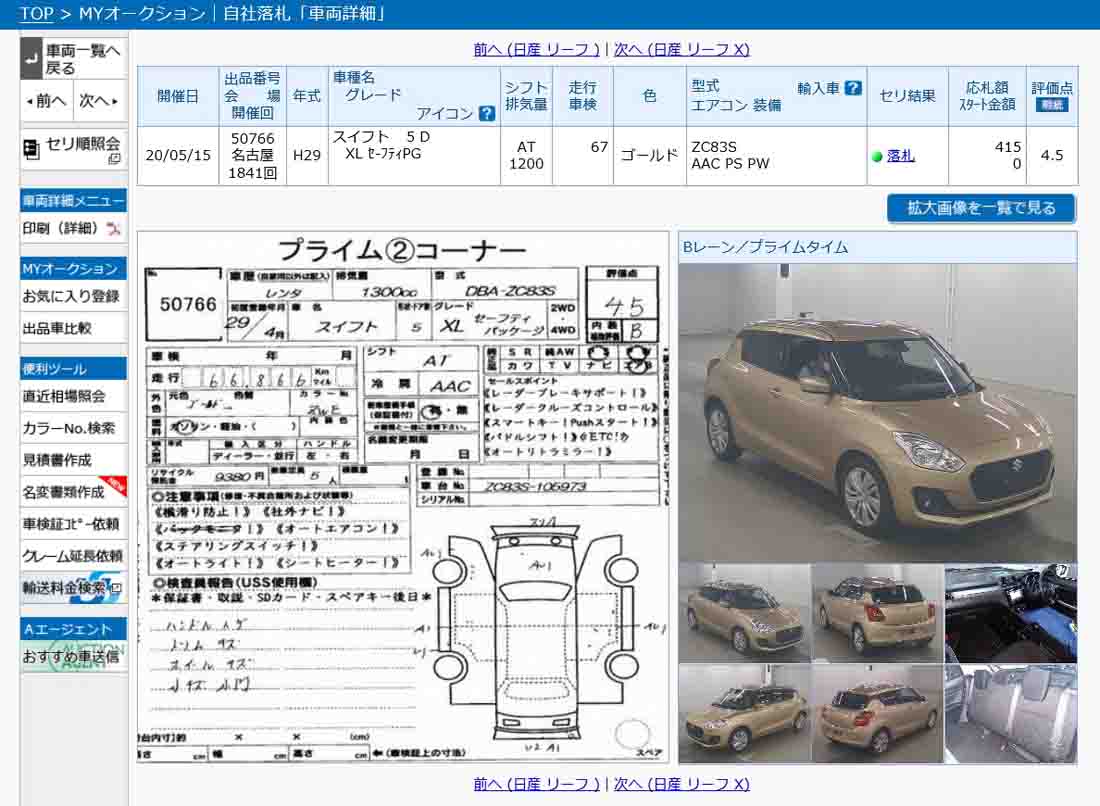1100x806 pixels.
Task: Click 拡大画像を一覧で見る button
Action: click(x=981, y=208)
